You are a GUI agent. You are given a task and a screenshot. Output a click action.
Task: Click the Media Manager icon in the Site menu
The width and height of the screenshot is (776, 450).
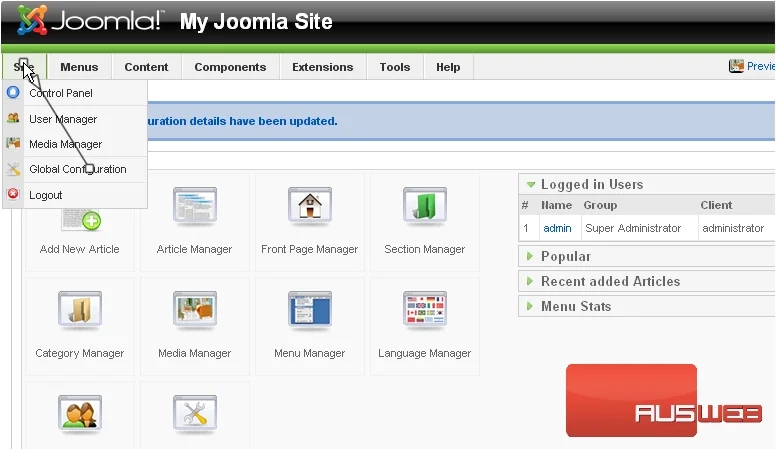(x=13, y=144)
